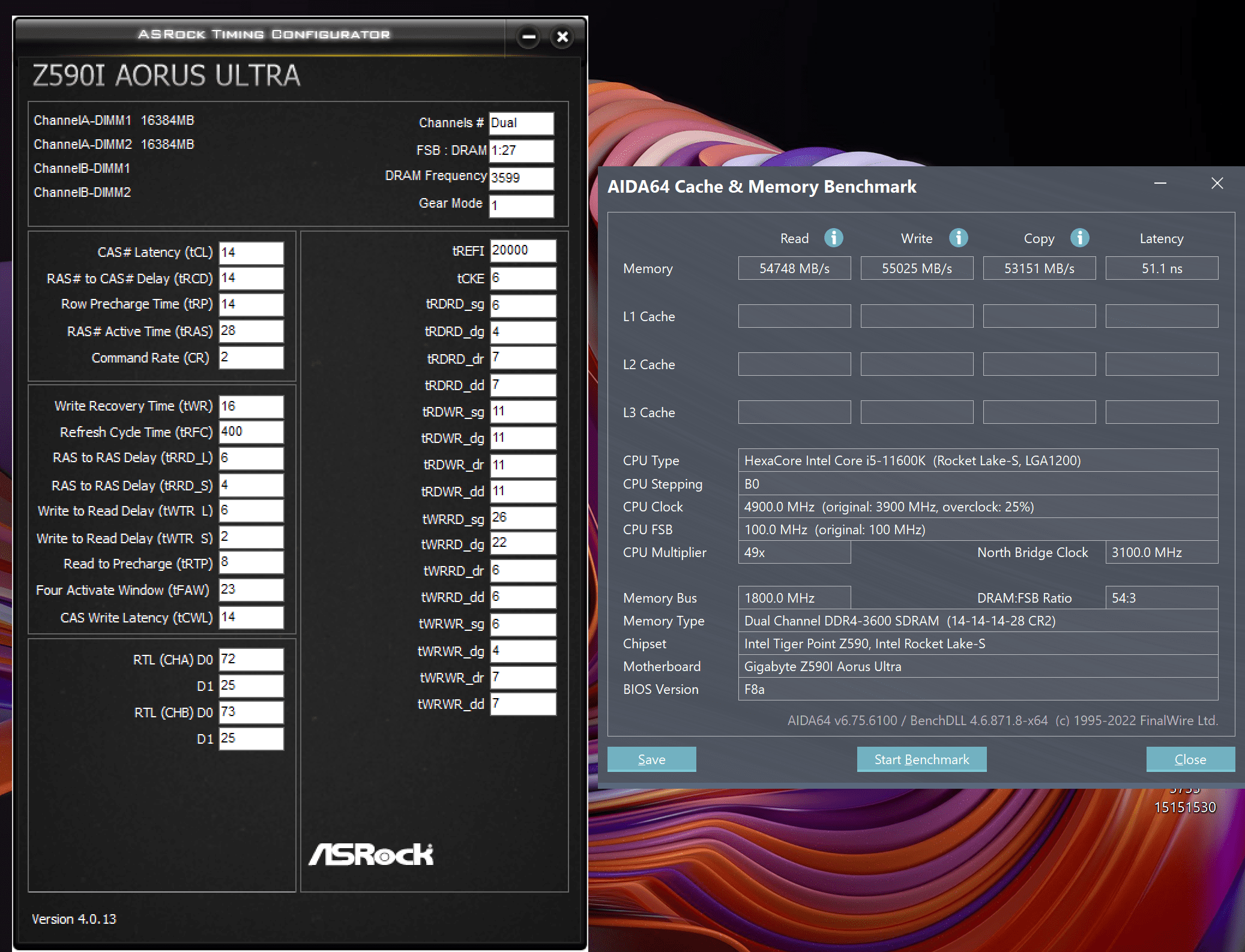Click the Command Rate (CR) field
The image size is (1245, 952).
[x=251, y=357]
